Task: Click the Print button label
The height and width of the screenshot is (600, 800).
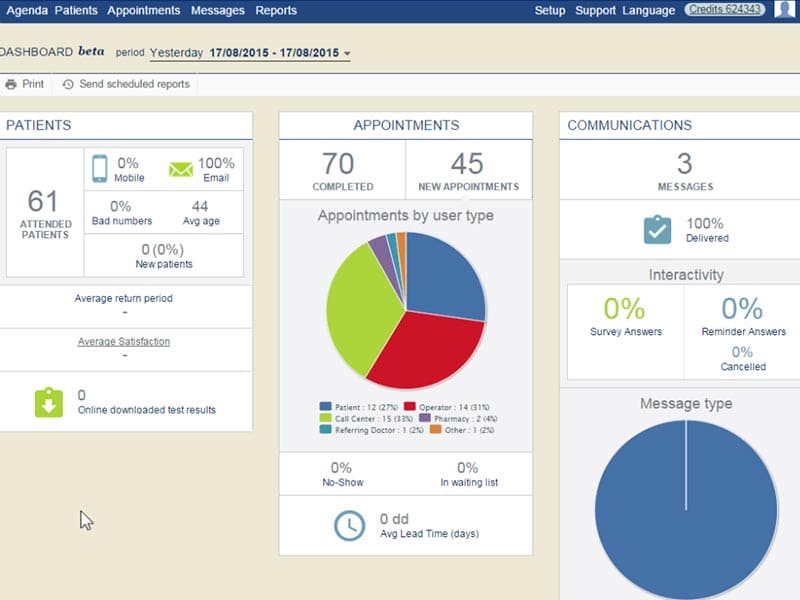Action: (x=33, y=84)
